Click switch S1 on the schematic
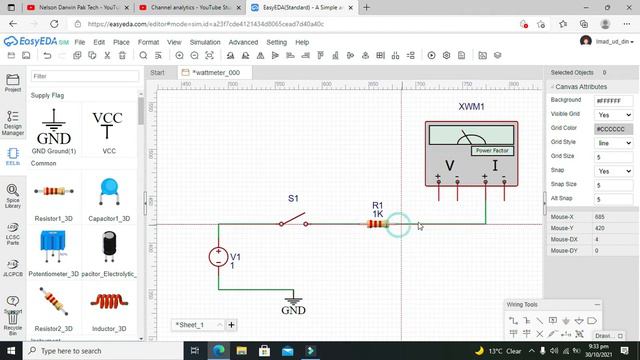This screenshot has height=360, width=640. click(293, 220)
